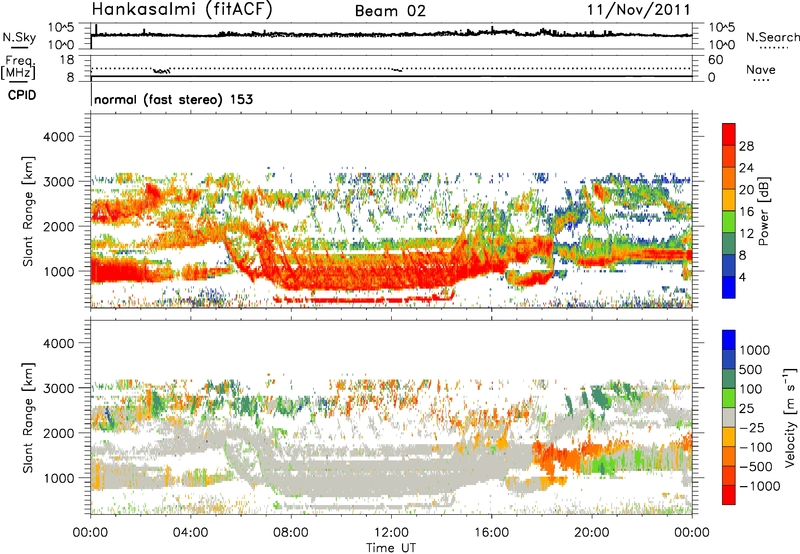Click the '04:00' time tick label
The height and width of the screenshot is (554, 800).
190,533
